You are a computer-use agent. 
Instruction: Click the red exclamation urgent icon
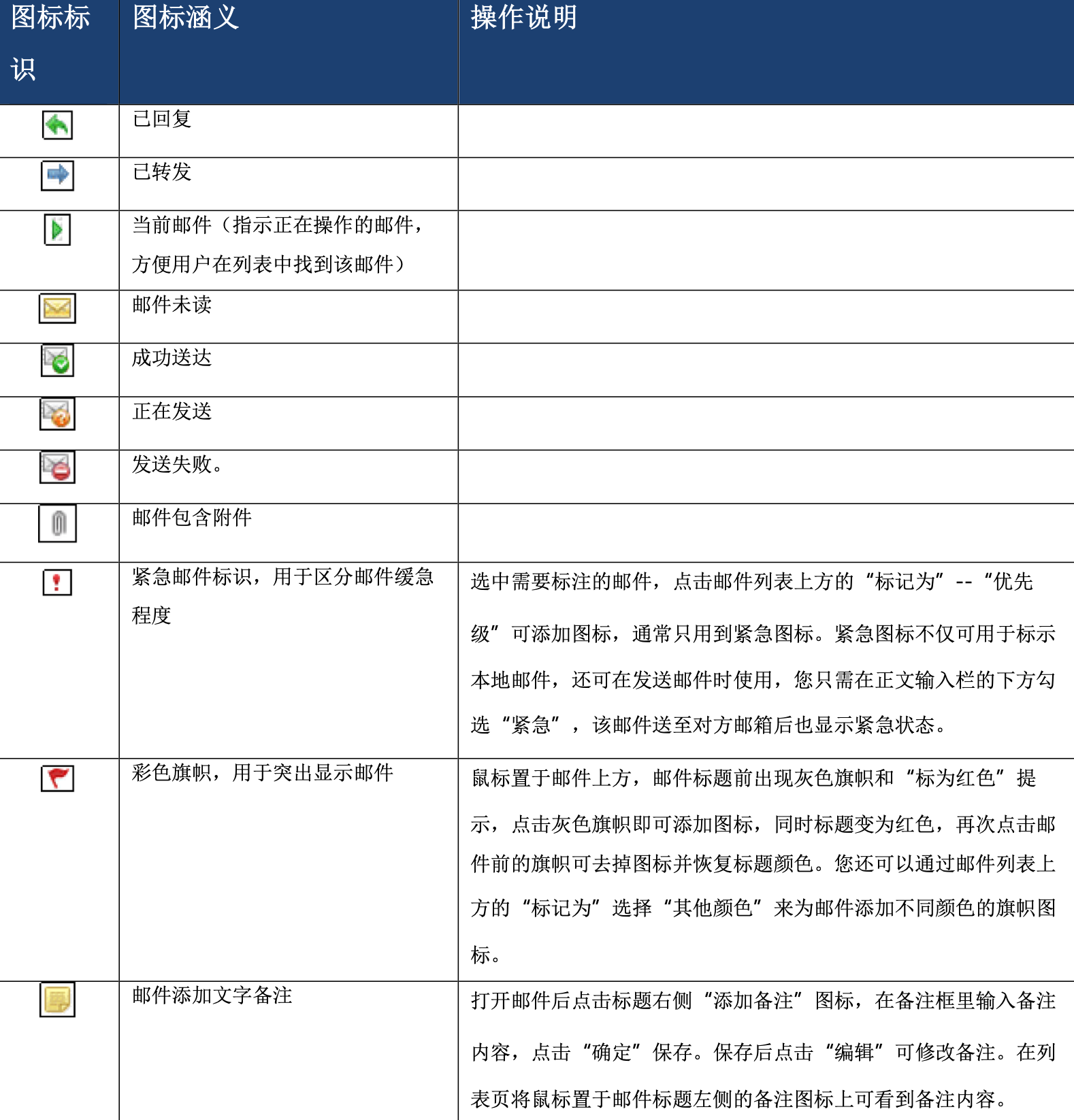click(x=57, y=582)
